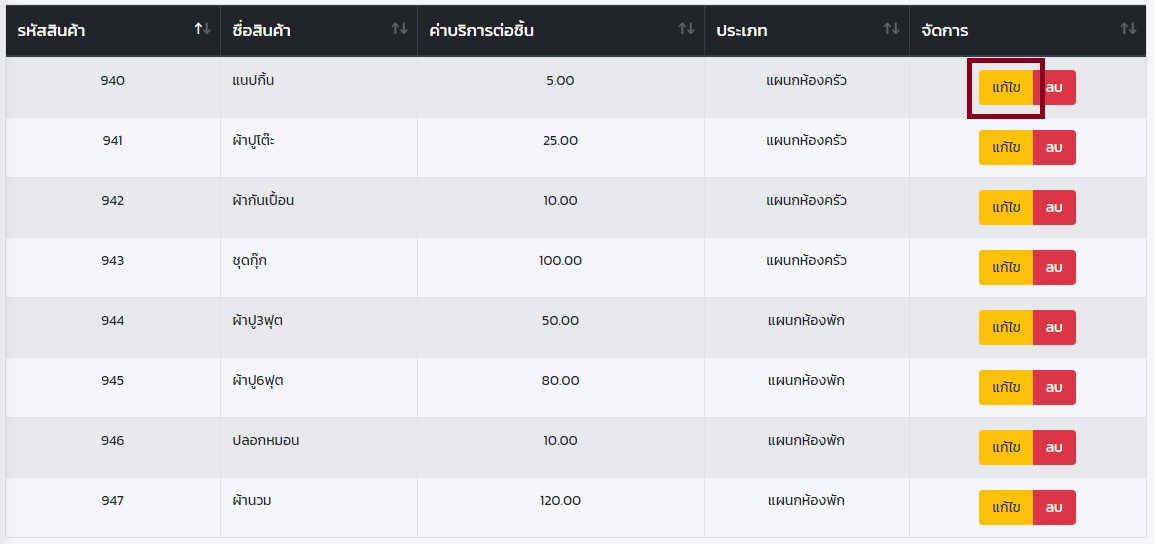Screen dimensions: 1154x544
Task: Delete product 947 ผ้านวม
Action: (1054, 508)
